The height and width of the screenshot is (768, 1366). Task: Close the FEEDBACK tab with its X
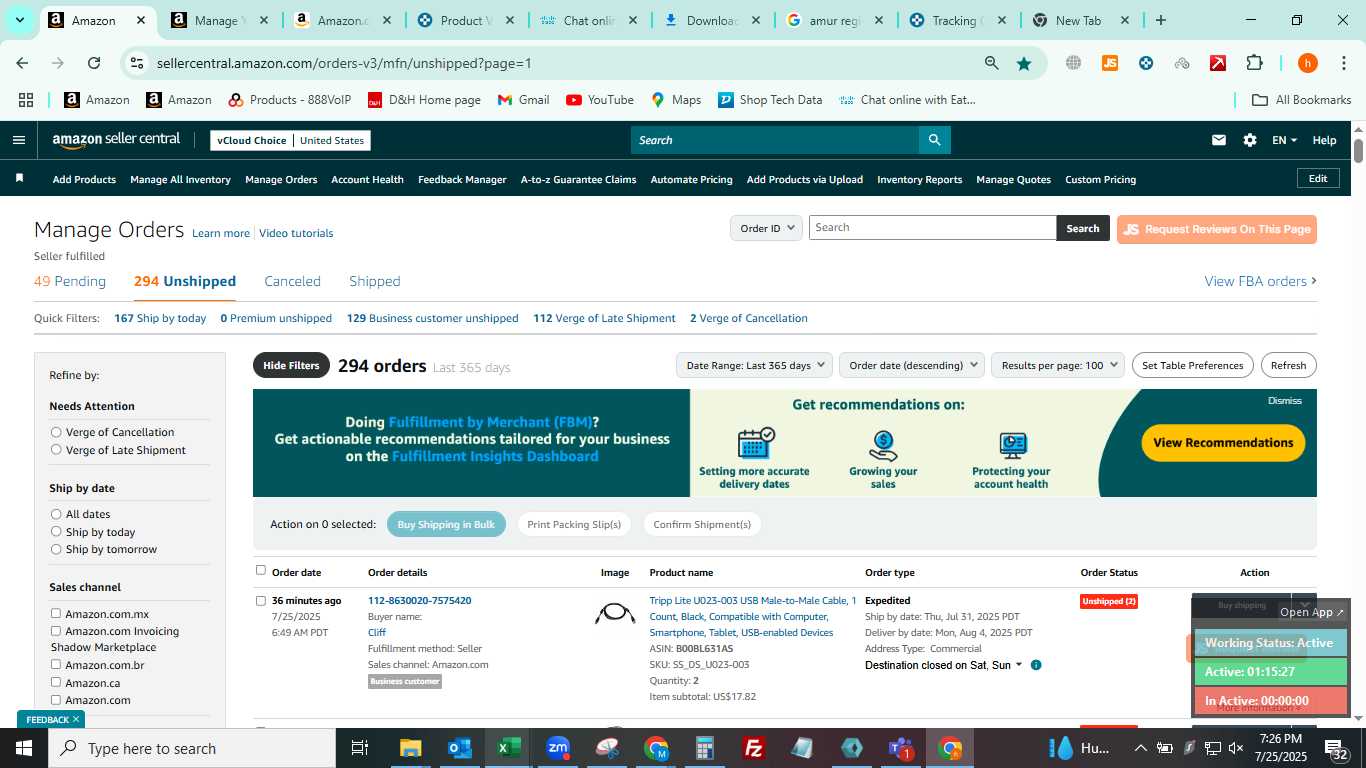[x=75, y=720]
